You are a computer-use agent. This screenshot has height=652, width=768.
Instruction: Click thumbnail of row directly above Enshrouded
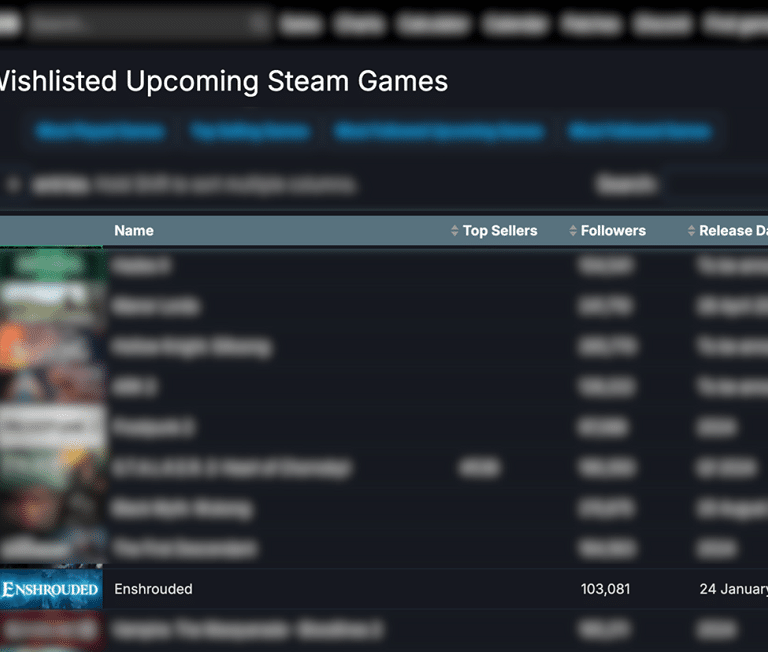(51, 548)
